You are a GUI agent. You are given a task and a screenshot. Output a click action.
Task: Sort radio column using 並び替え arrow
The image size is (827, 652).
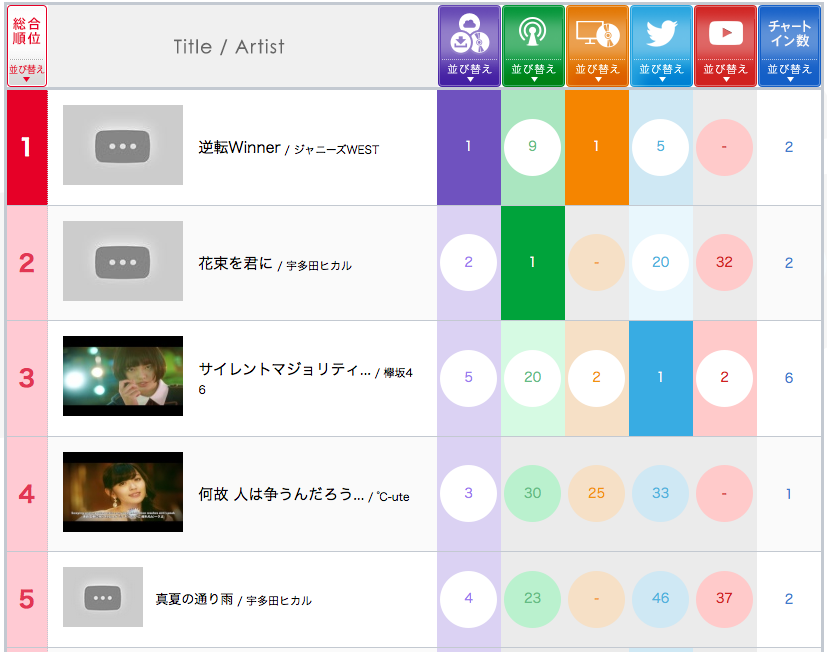pyautogui.click(x=533, y=72)
